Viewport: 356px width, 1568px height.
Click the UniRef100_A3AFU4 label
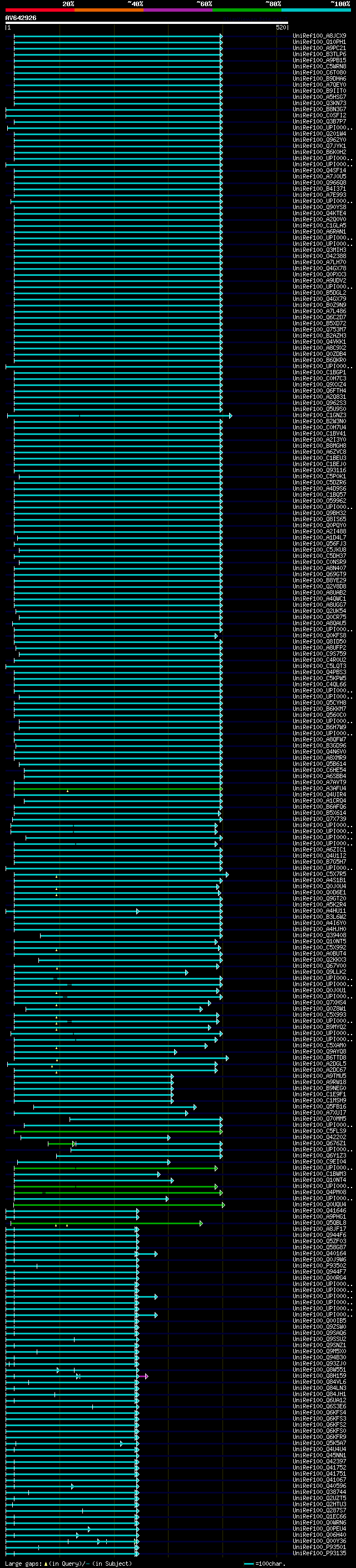click(x=319, y=789)
